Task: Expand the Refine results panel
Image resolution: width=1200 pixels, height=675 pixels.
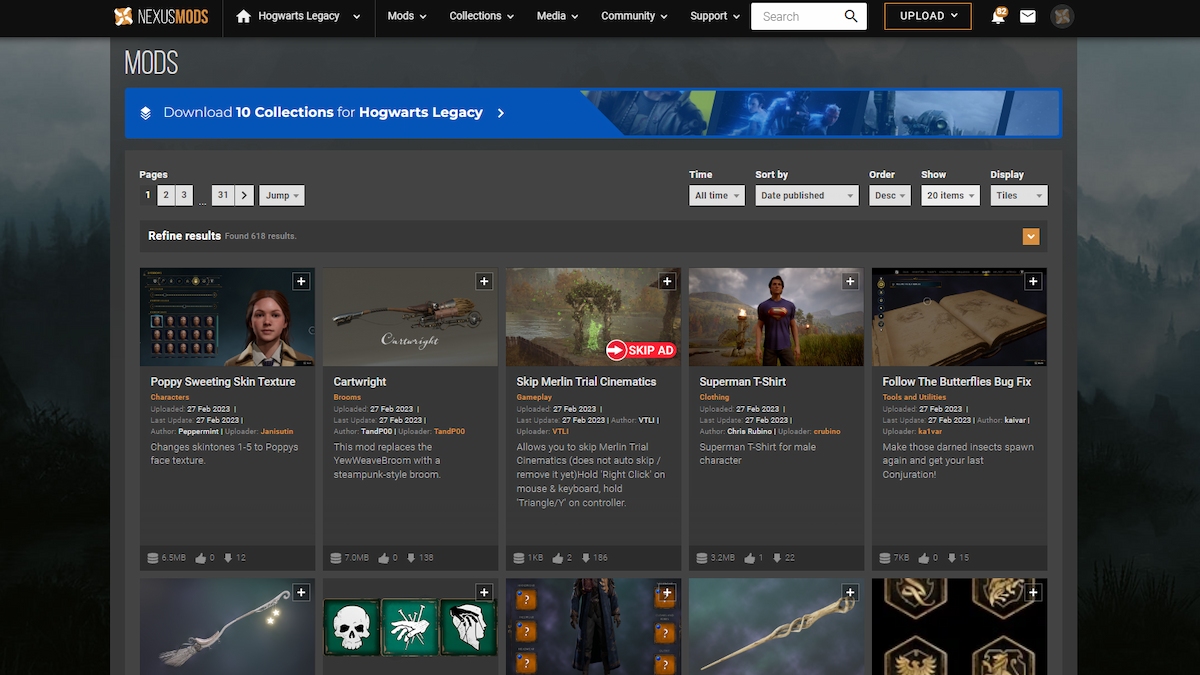Action: (1031, 236)
